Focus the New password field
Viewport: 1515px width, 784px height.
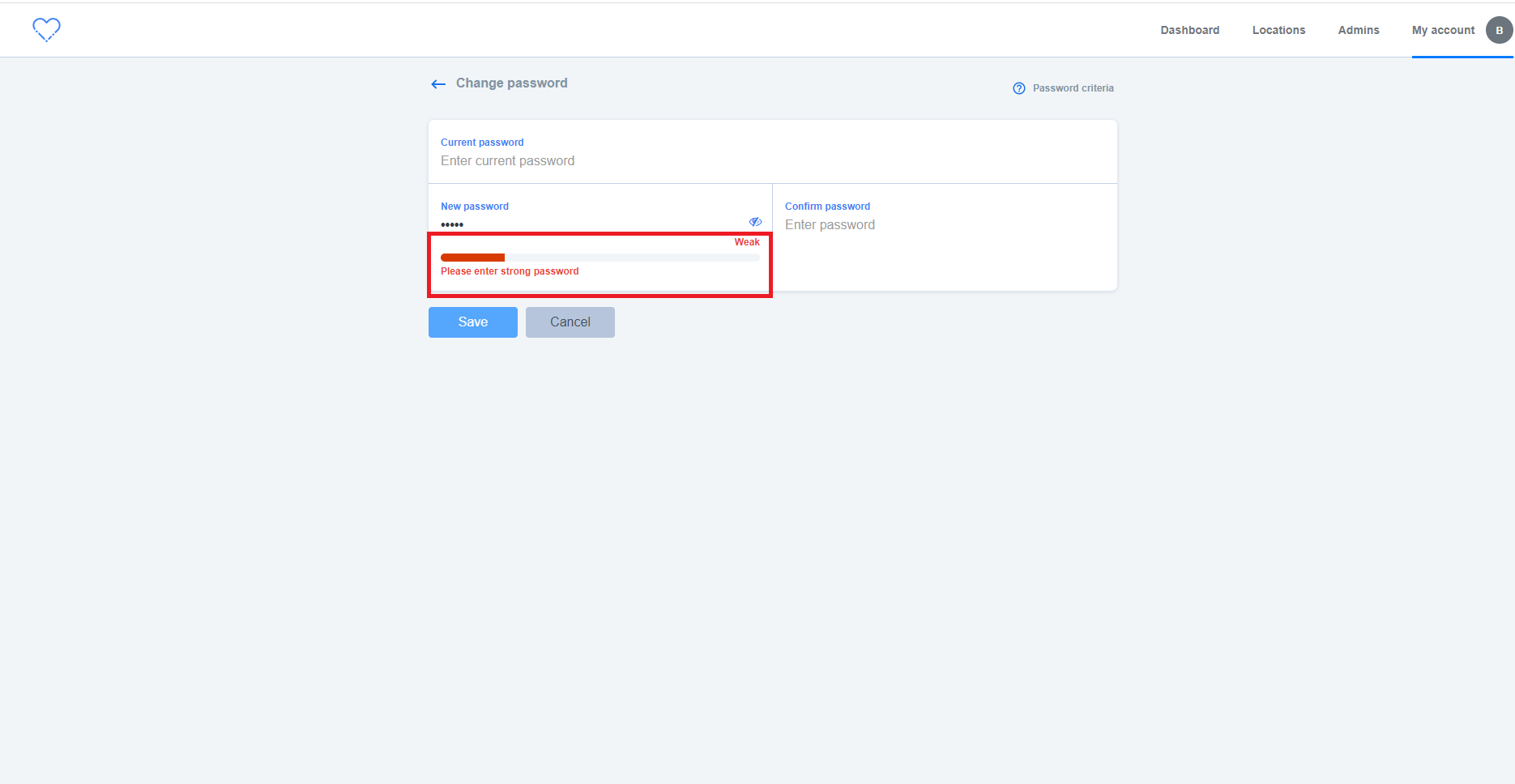(x=567, y=224)
